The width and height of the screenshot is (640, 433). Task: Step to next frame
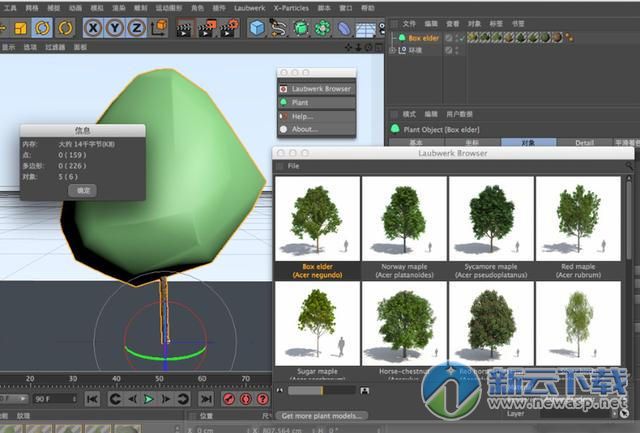tap(166, 399)
